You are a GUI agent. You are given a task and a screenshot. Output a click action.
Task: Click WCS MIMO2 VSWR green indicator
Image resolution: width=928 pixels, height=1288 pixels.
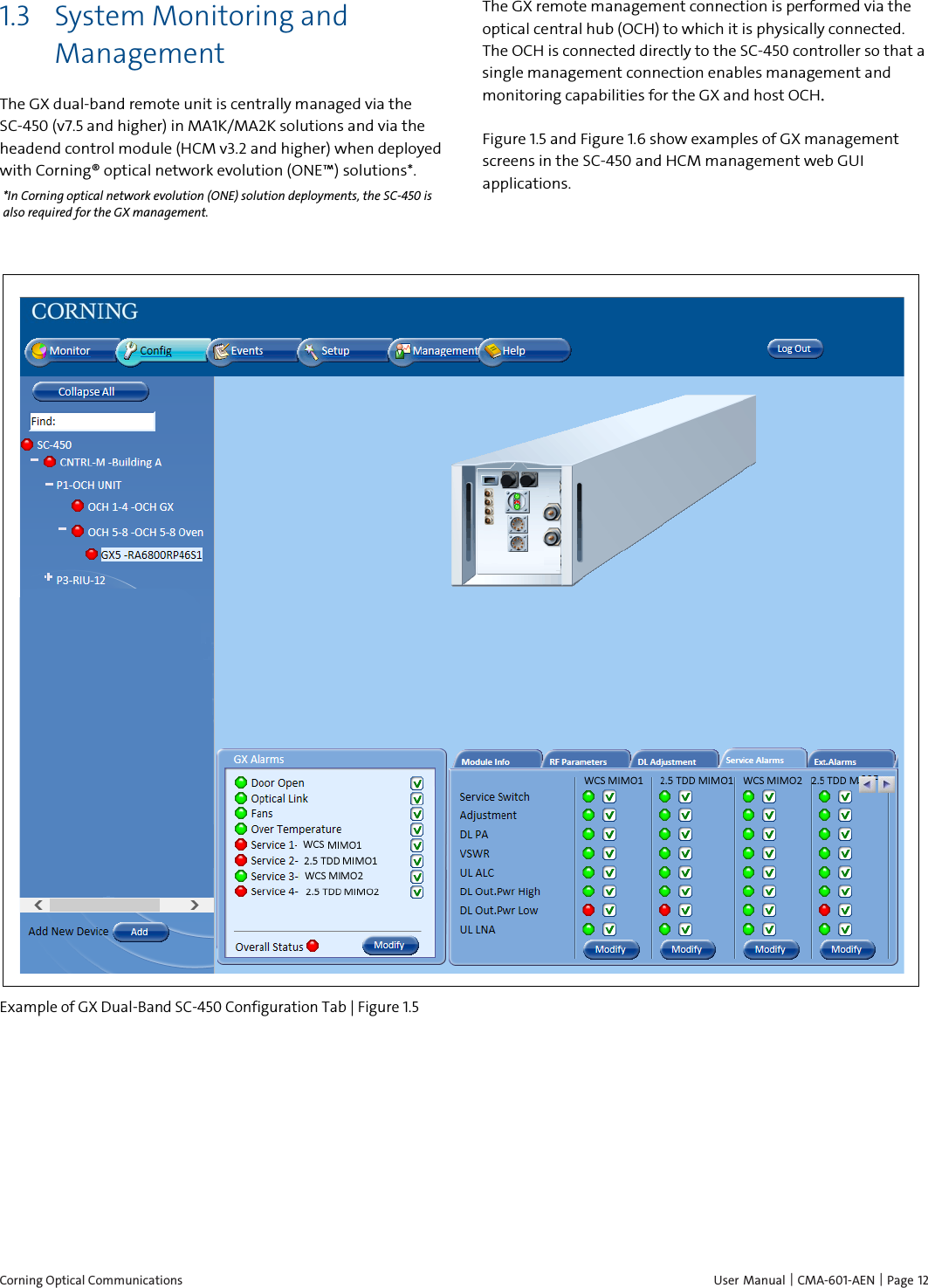tap(748, 853)
